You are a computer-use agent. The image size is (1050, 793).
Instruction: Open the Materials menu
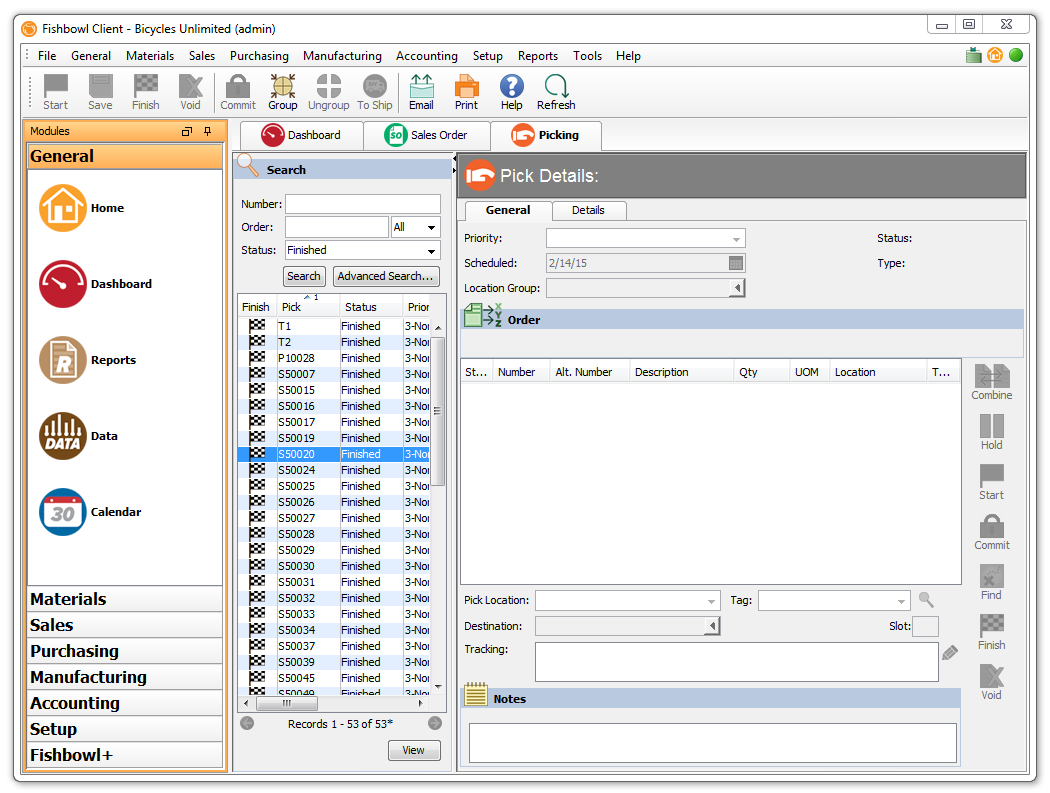150,56
